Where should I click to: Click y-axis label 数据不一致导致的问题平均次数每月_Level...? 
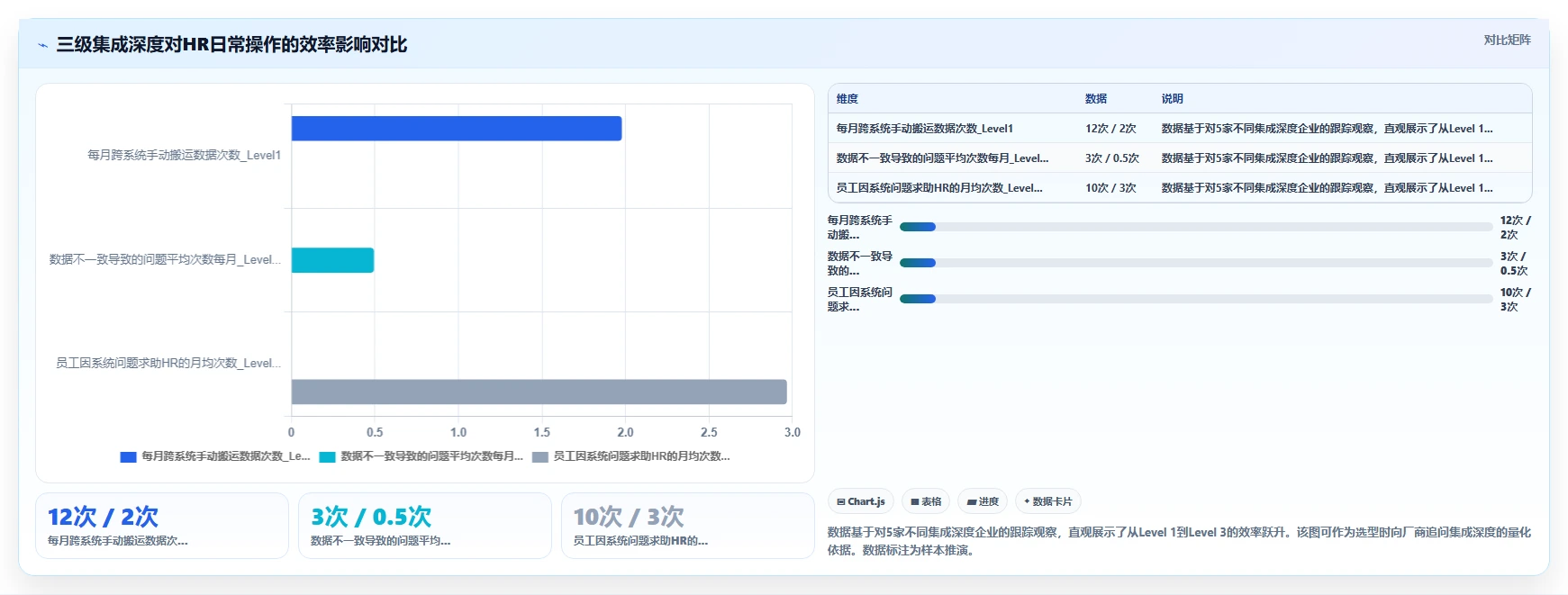(x=165, y=259)
